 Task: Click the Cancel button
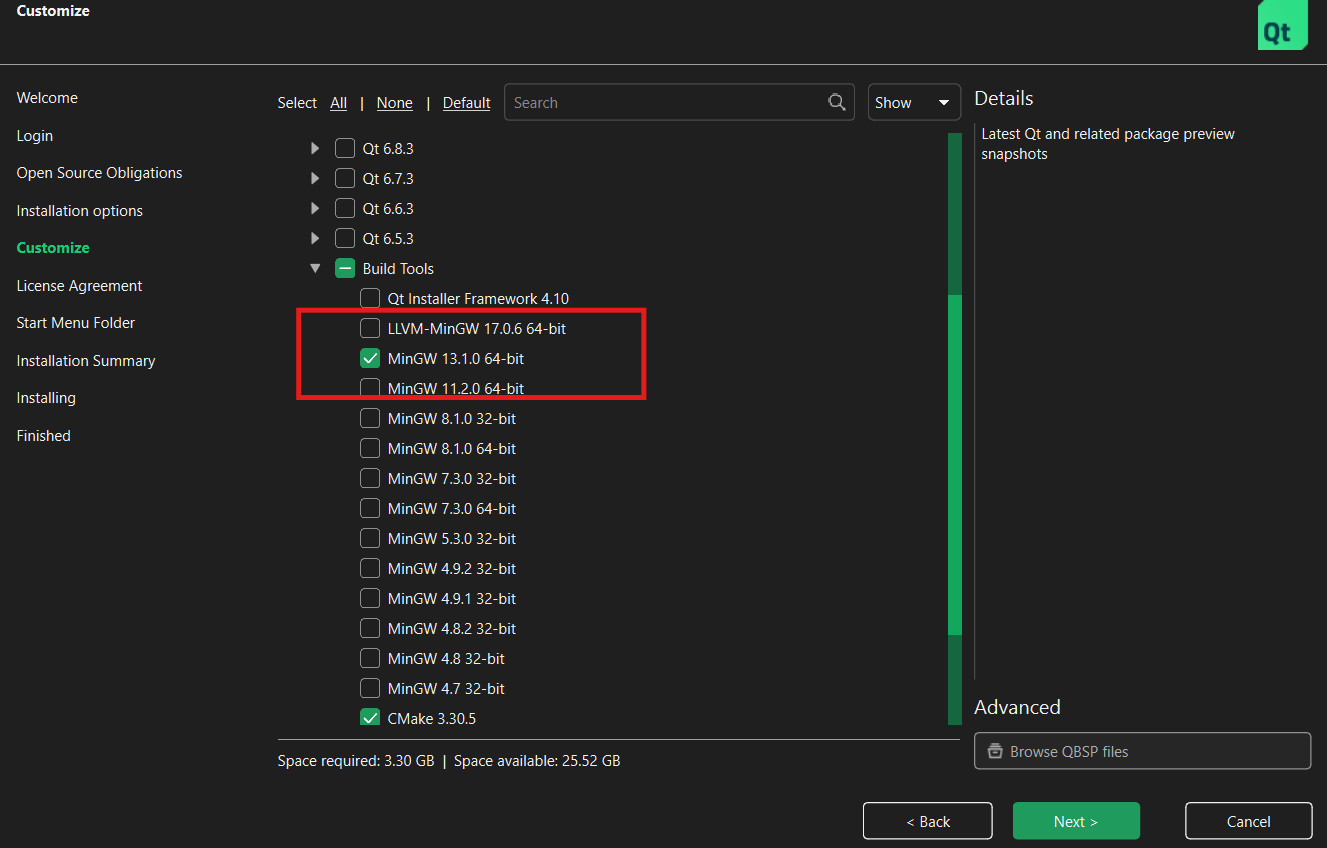1249,821
